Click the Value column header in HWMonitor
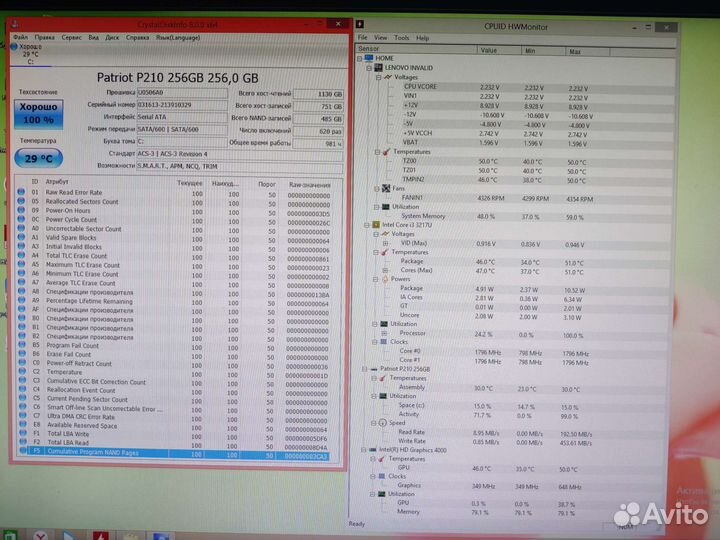This screenshot has width=720, height=540. [499, 50]
